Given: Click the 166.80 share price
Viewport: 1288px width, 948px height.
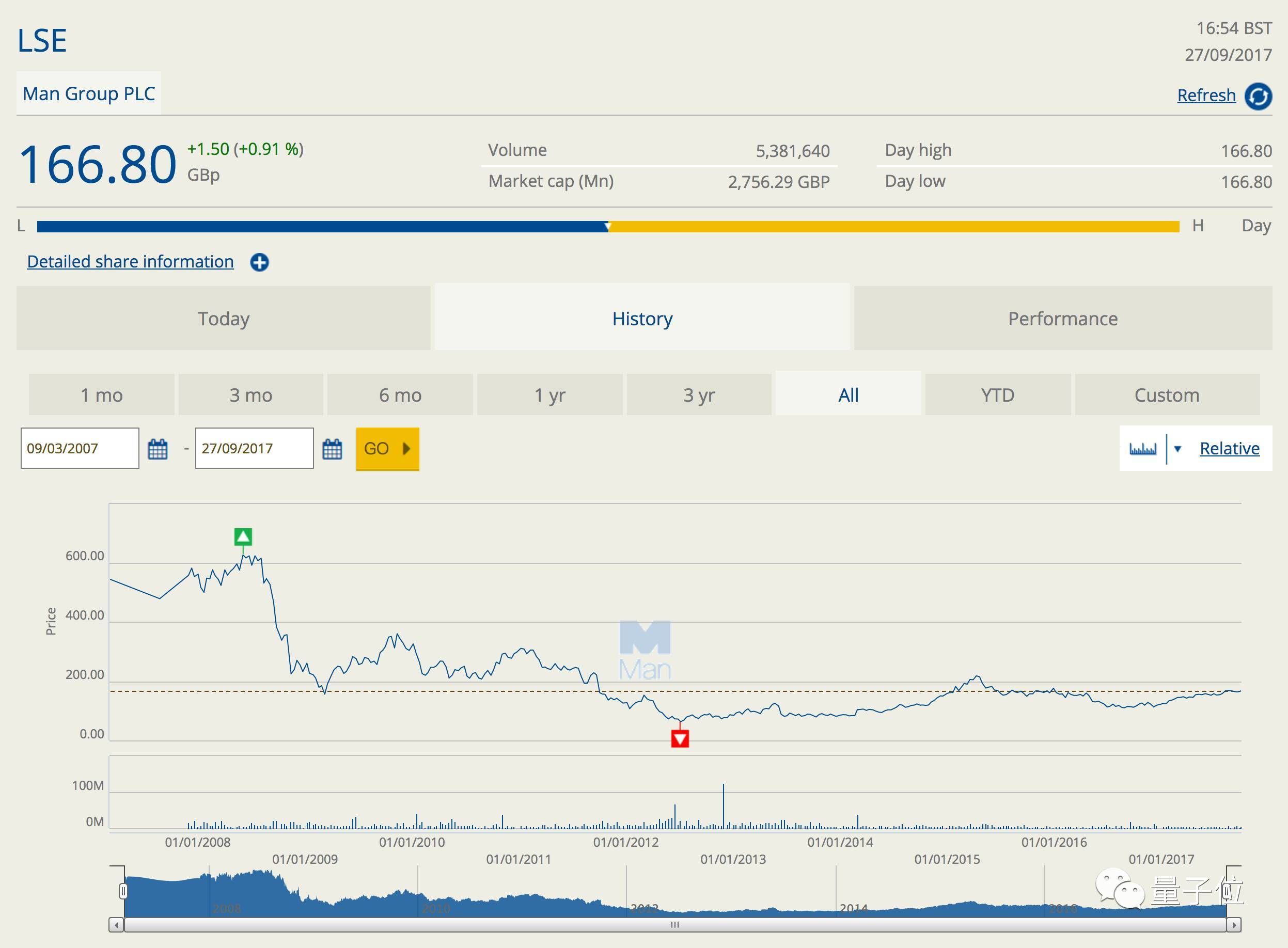Looking at the screenshot, I should click(98, 165).
